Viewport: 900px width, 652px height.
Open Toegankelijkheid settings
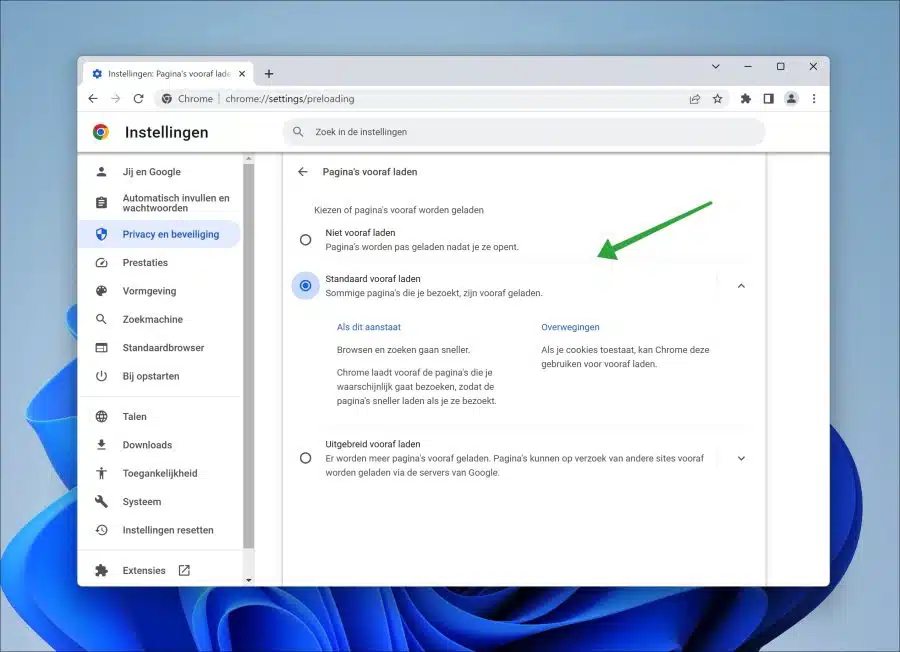pos(159,474)
